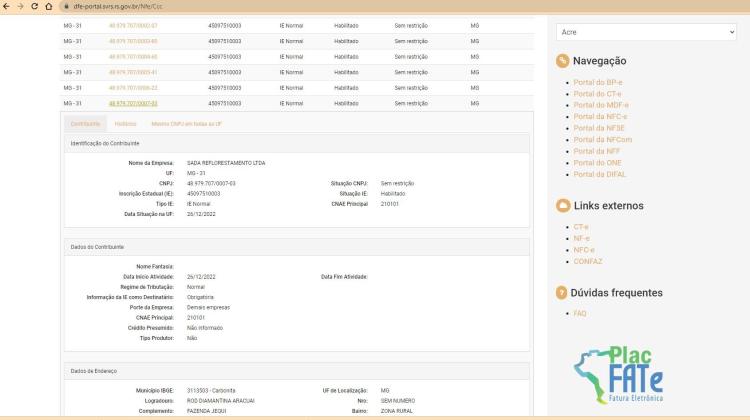Screen dimensions: 750x420
Task: Reload the page with refresh icon
Action: pyautogui.click(x=34, y=7)
